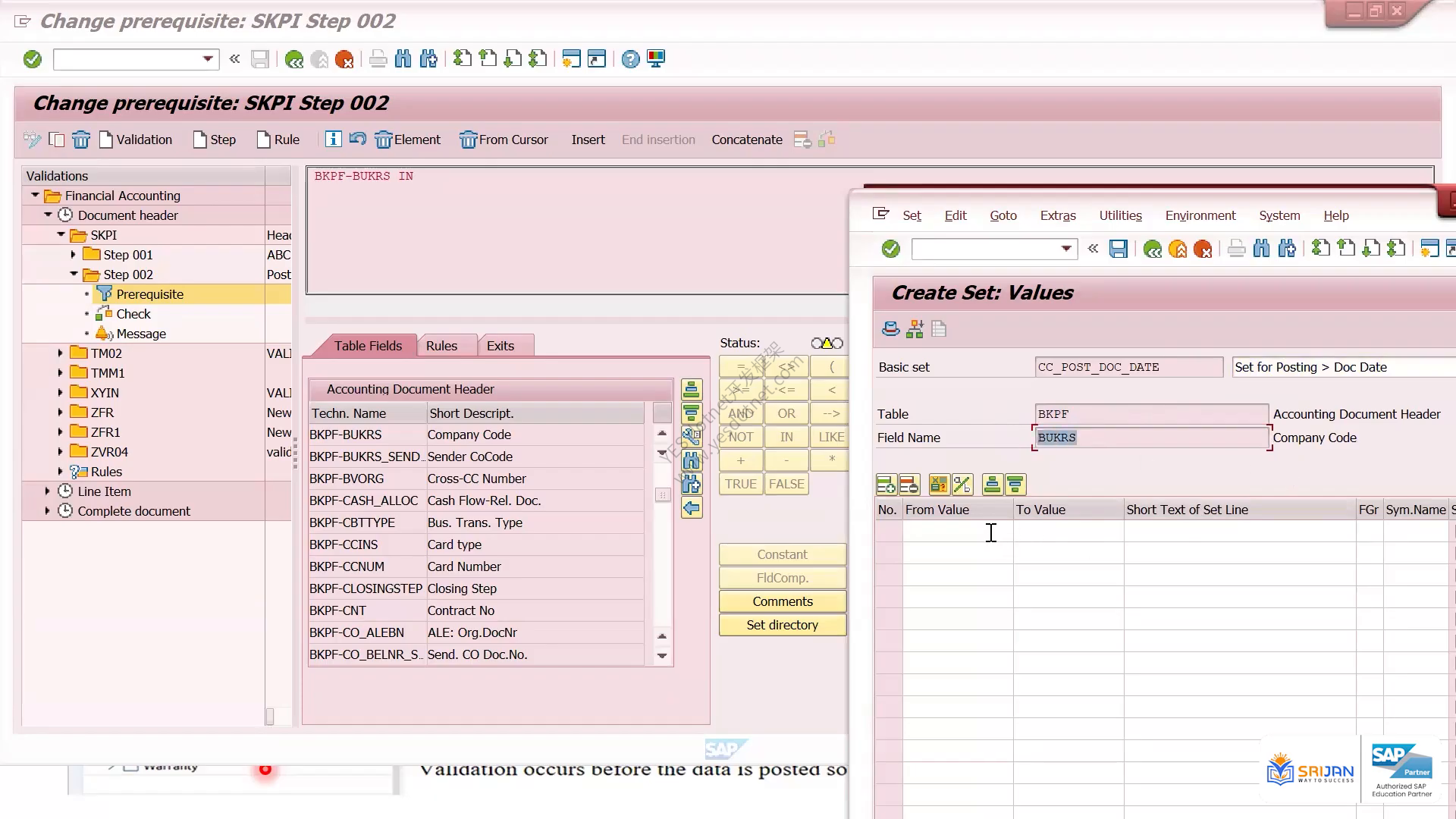
Task: Select the Check item under Step 002
Action: click(x=133, y=314)
